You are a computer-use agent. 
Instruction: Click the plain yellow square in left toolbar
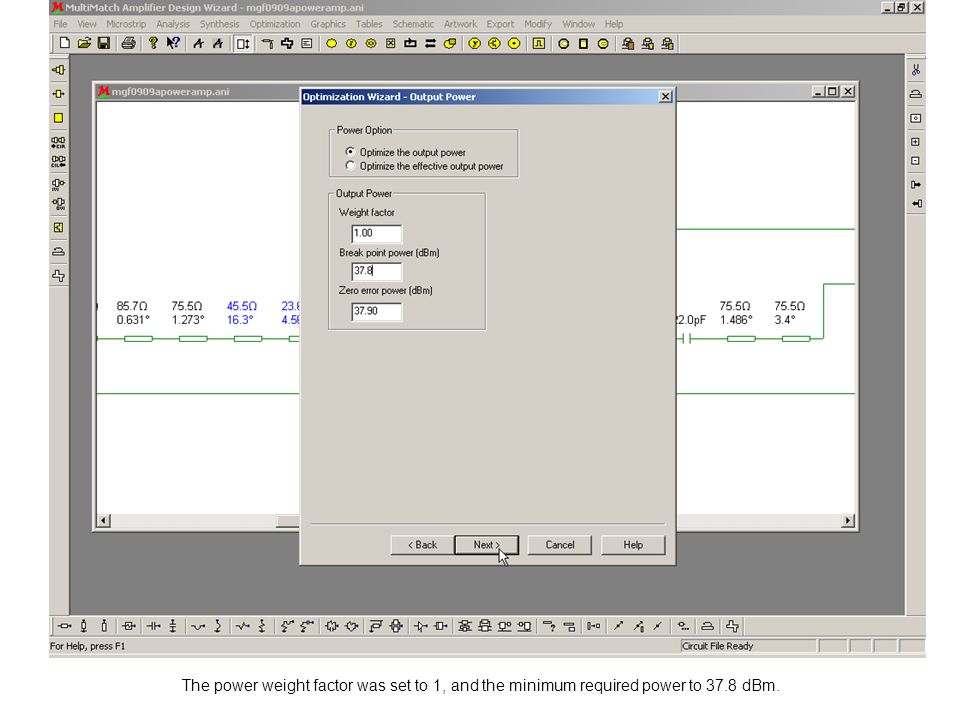pyautogui.click(x=59, y=118)
